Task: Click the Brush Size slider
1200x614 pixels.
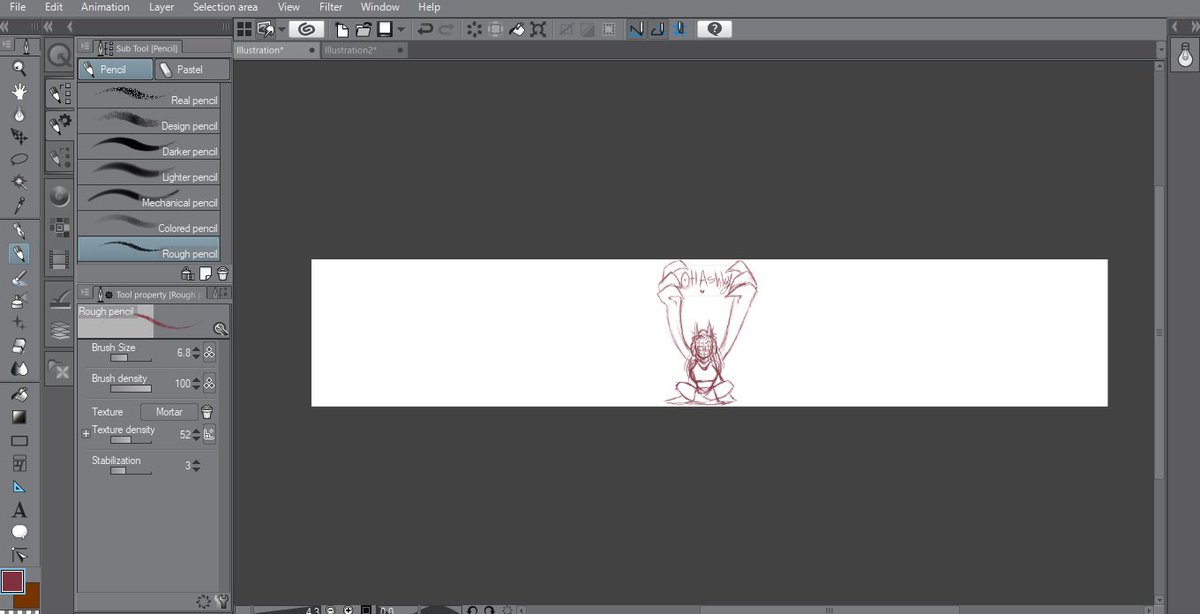Action: click(131, 357)
